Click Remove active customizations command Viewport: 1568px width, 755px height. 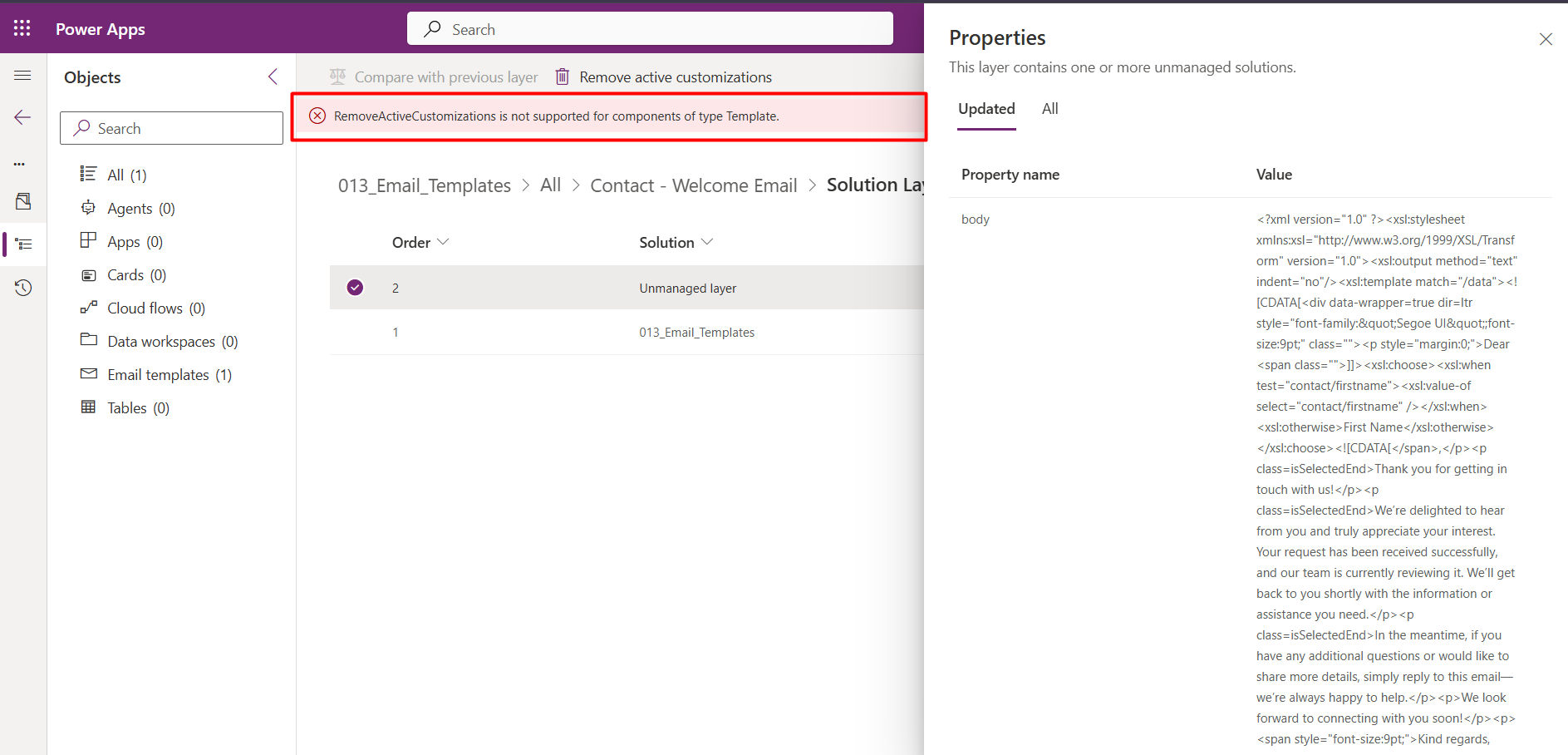click(x=663, y=76)
